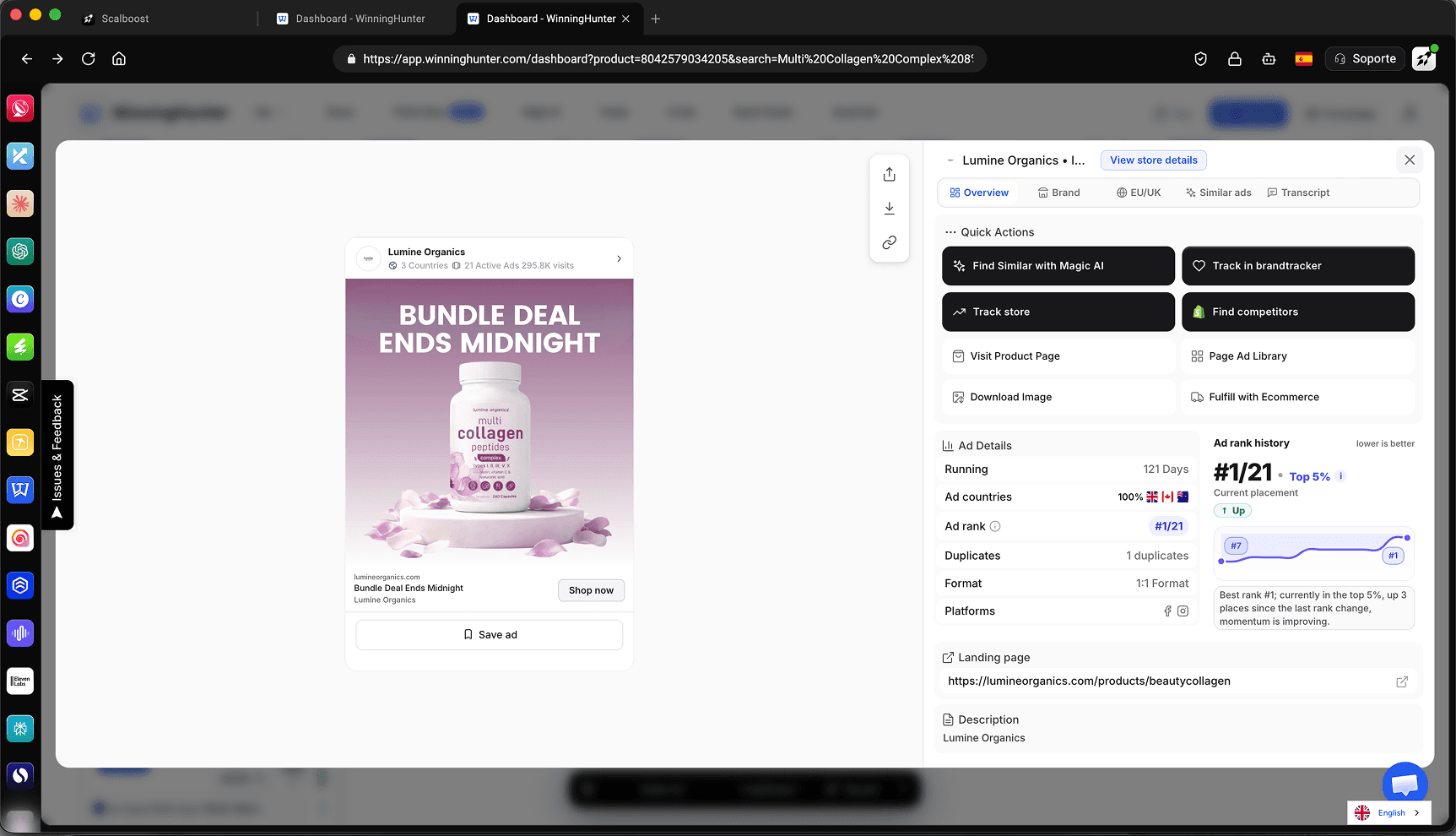Click the download arrow icon beside the ad
This screenshot has width=1456, height=836.
(x=889, y=209)
